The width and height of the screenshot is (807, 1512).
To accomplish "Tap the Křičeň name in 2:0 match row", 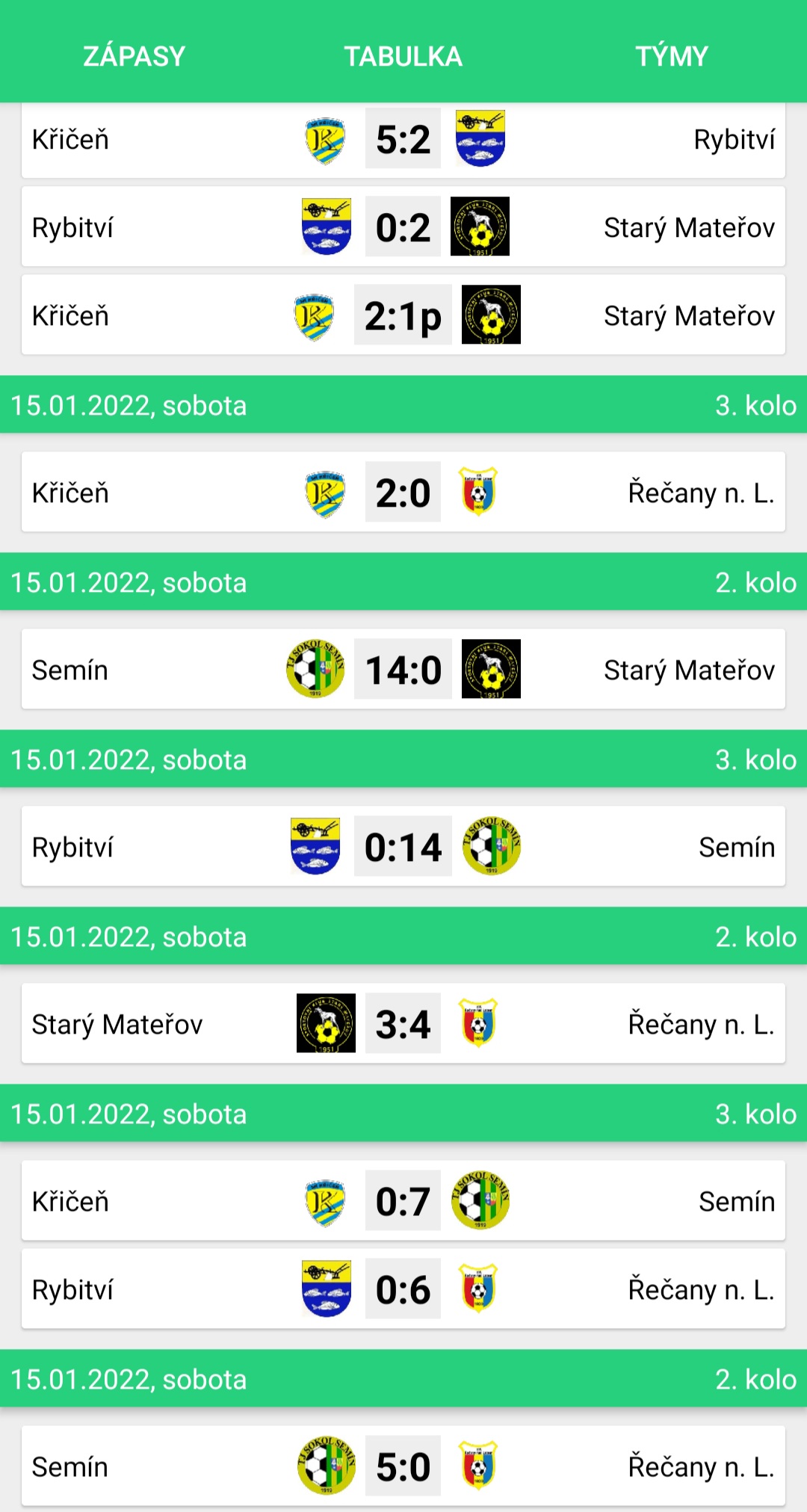I will [70, 493].
